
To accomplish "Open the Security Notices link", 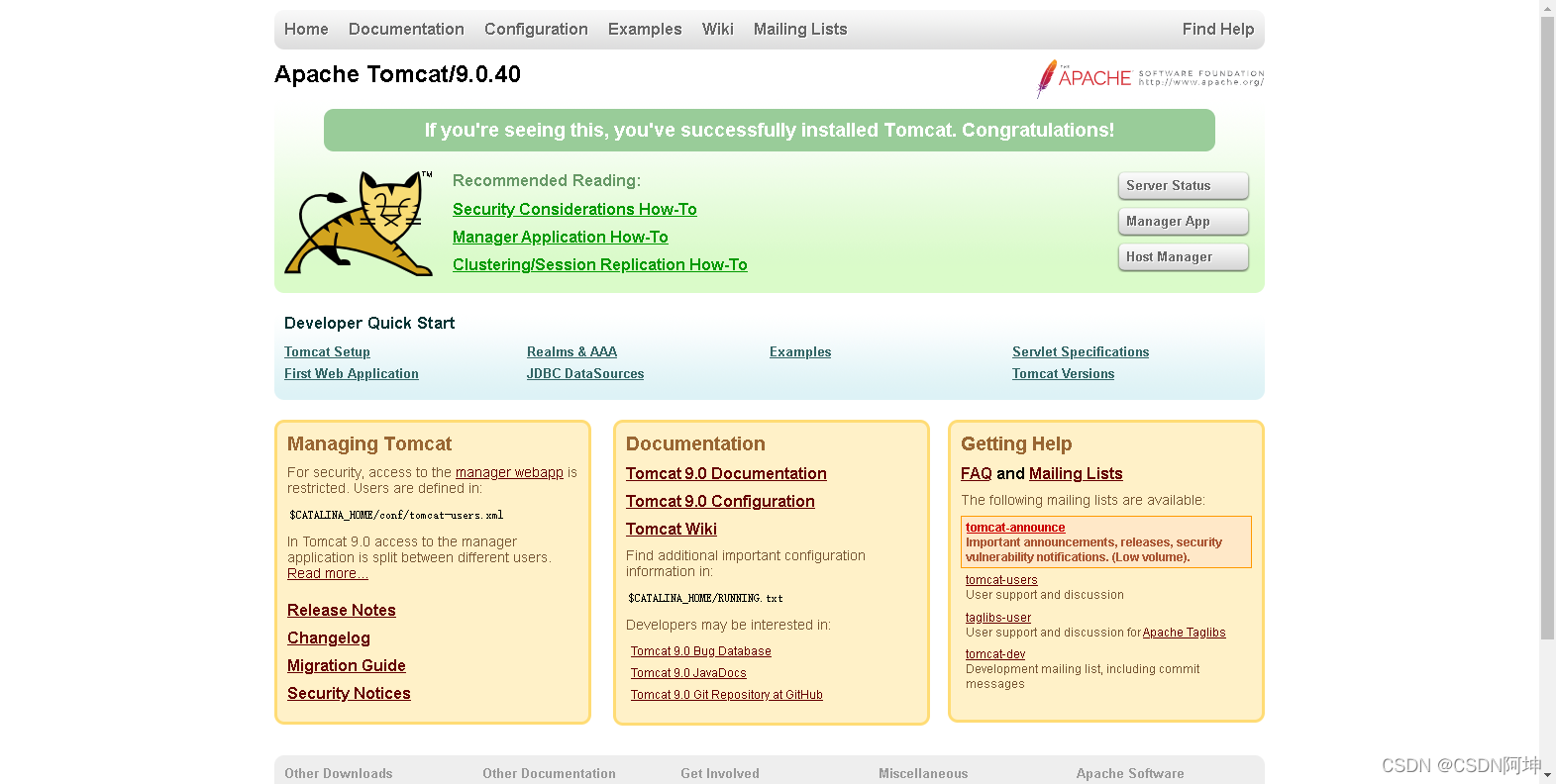I will [x=349, y=694].
